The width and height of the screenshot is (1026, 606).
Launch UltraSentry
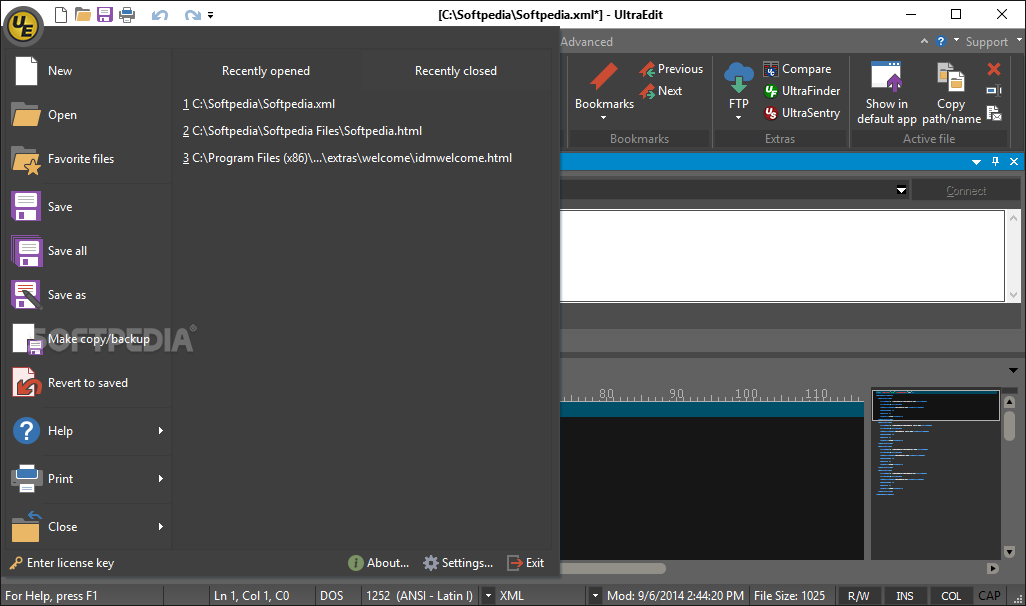coord(802,113)
